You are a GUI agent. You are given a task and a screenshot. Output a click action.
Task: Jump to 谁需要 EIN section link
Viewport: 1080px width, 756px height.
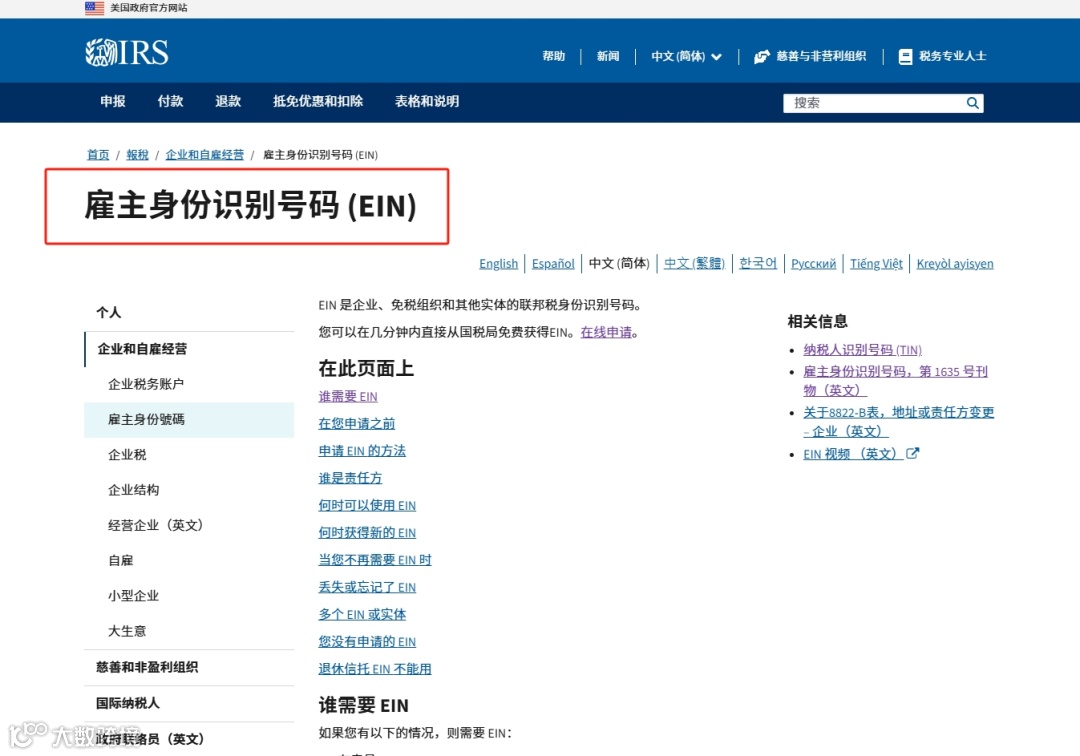click(x=348, y=397)
